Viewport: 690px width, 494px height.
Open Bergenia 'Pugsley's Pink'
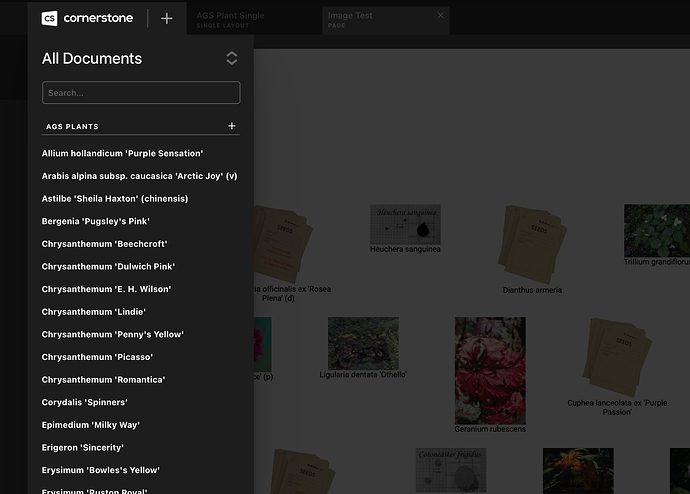(95, 221)
